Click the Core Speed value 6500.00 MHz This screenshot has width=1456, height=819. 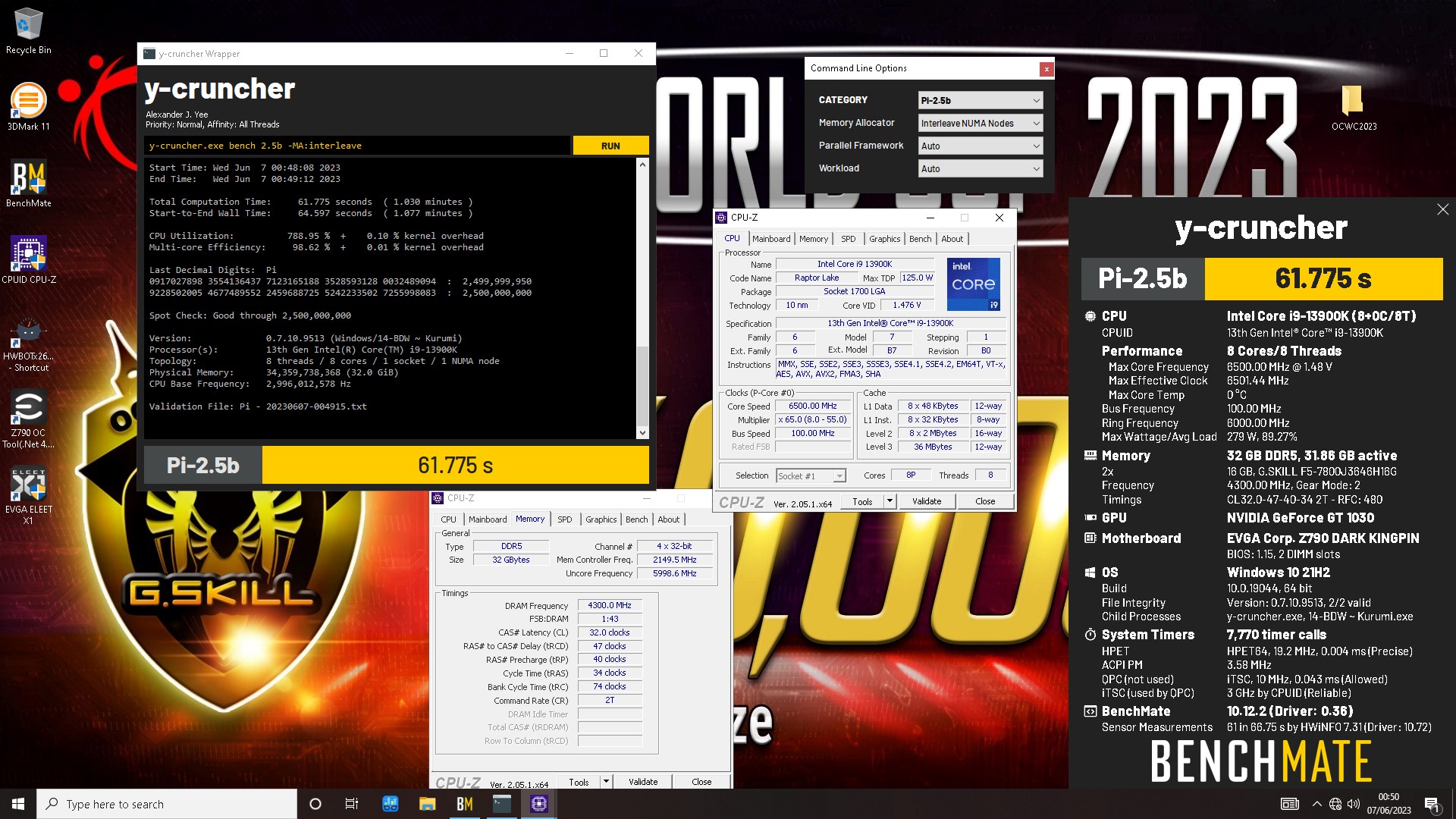click(x=812, y=406)
